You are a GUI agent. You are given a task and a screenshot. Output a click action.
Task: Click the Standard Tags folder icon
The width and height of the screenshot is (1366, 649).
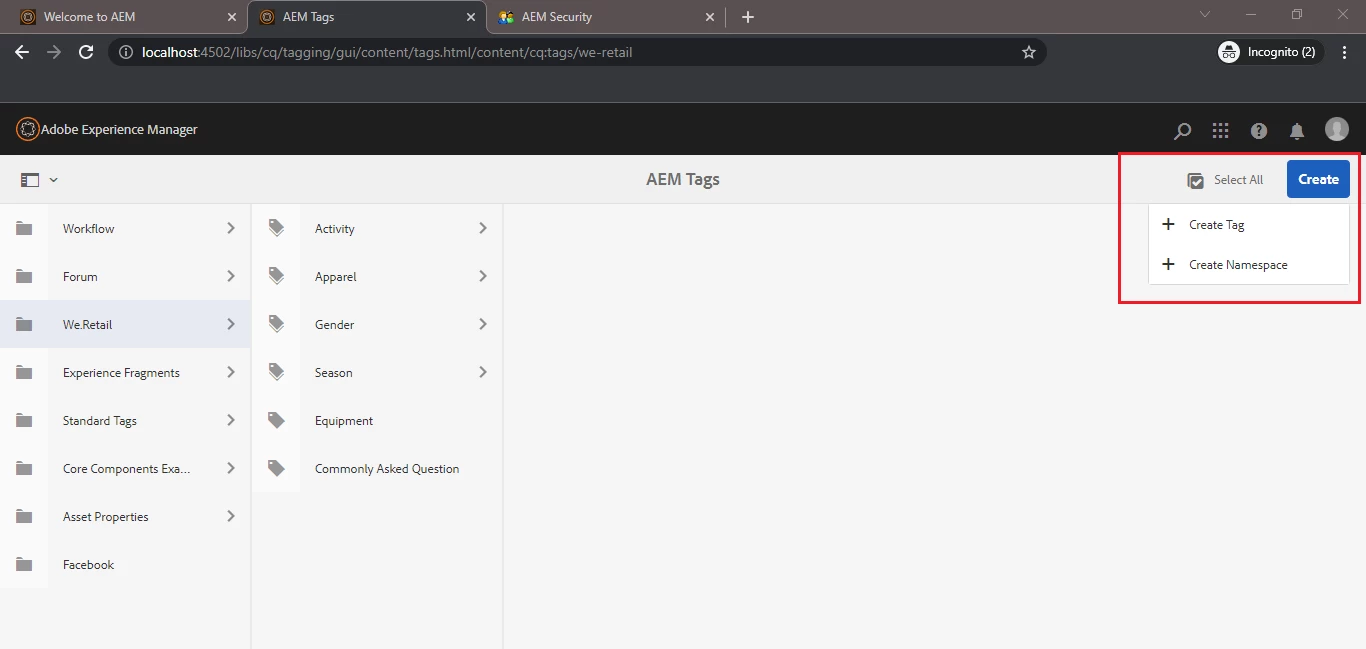point(24,420)
